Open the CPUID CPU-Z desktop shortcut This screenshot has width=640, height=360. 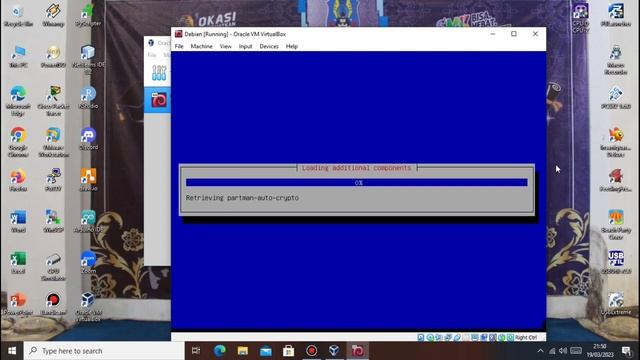coord(580,18)
